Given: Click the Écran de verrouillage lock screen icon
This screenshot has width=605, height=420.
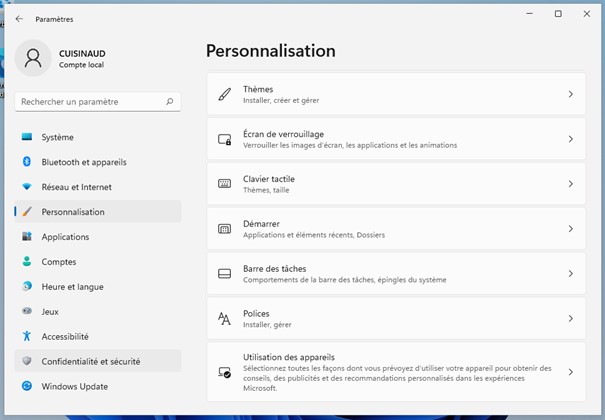Looking at the screenshot, I should pyautogui.click(x=224, y=139).
